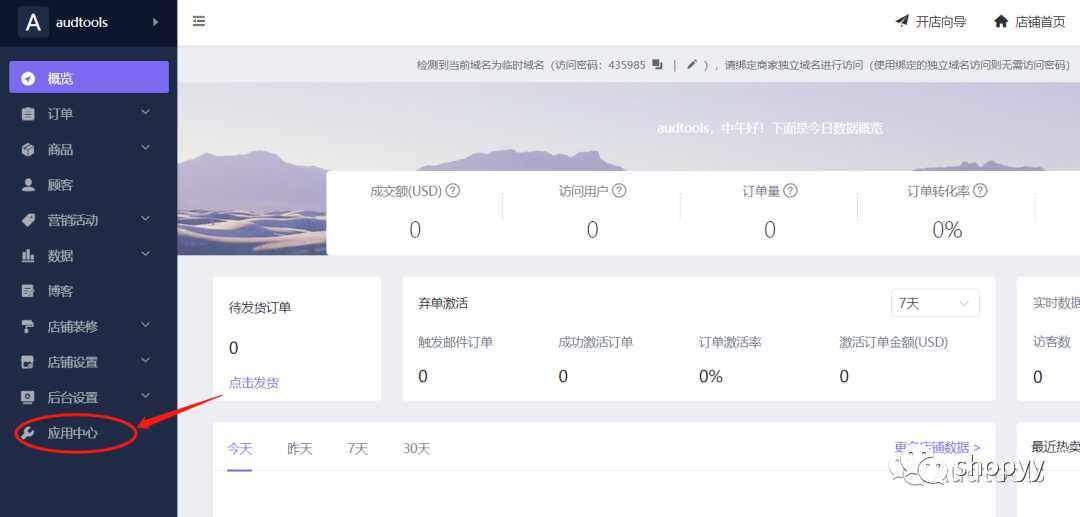The width and height of the screenshot is (1080, 517).
Task: Click the 店铺装修 paint roller icon
Action: pos(28,326)
